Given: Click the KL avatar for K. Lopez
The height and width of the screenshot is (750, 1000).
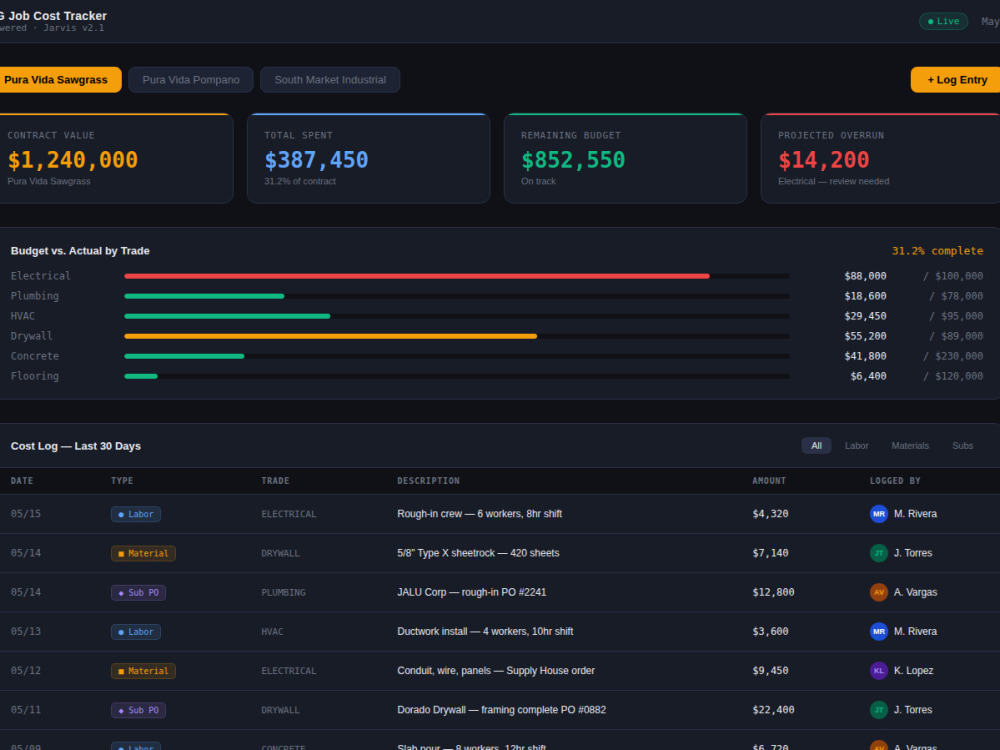Looking at the screenshot, I should pyautogui.click(x=879, y=671).
